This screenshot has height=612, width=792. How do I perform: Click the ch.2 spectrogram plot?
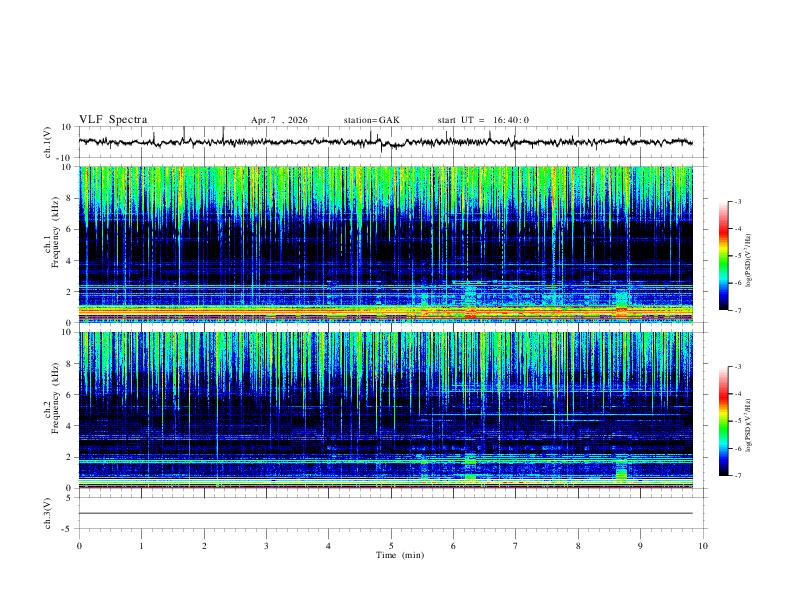[386, 410]
